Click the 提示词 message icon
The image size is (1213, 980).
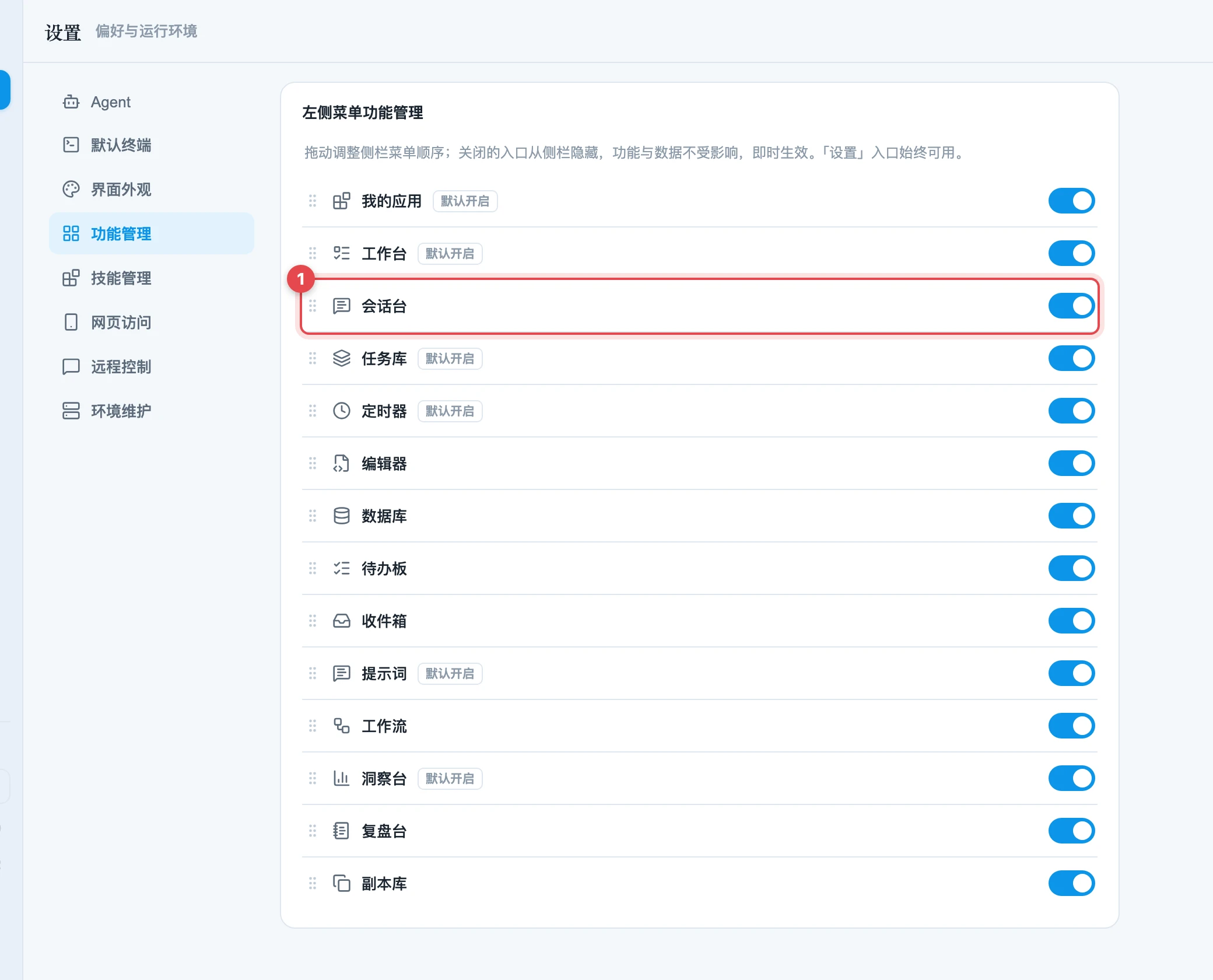[341, 674]
